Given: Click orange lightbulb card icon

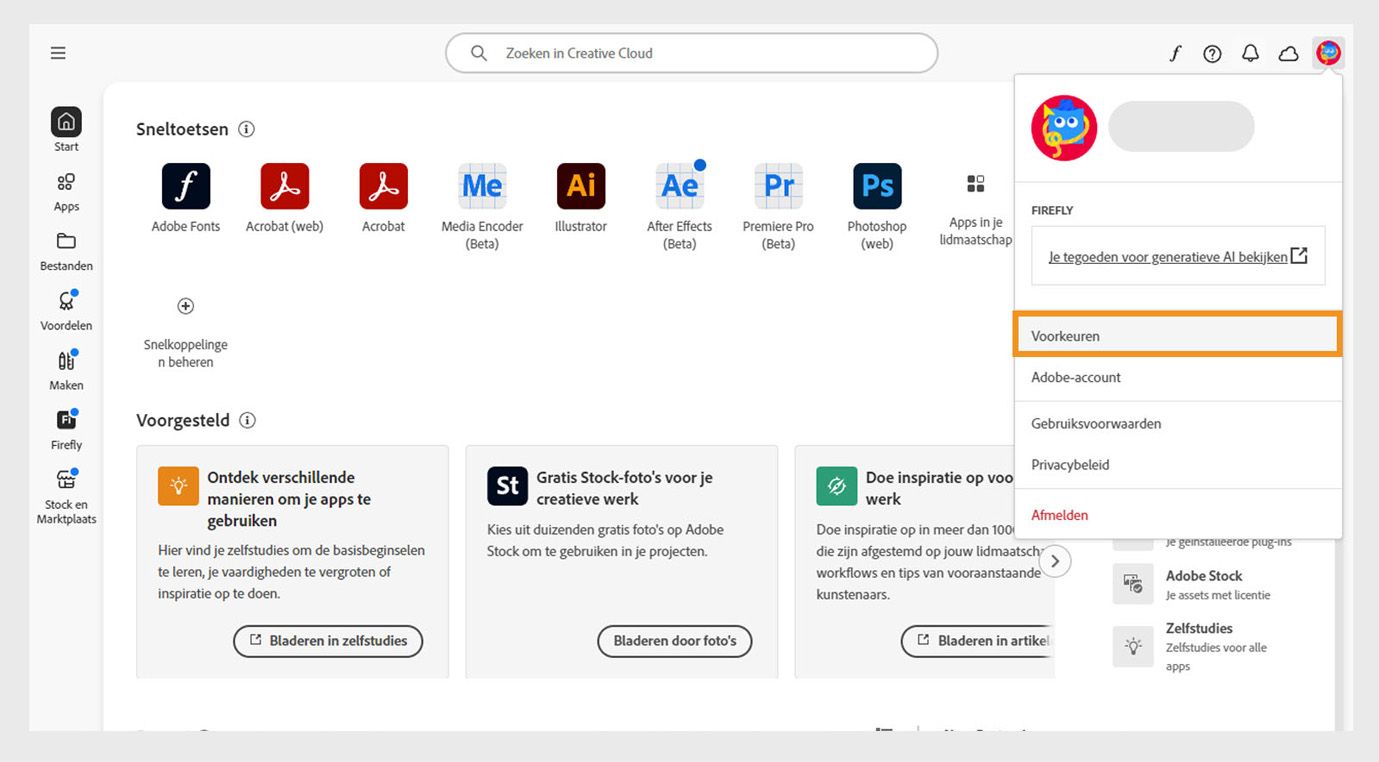Looking at the screenshot, I should [178, 486].
